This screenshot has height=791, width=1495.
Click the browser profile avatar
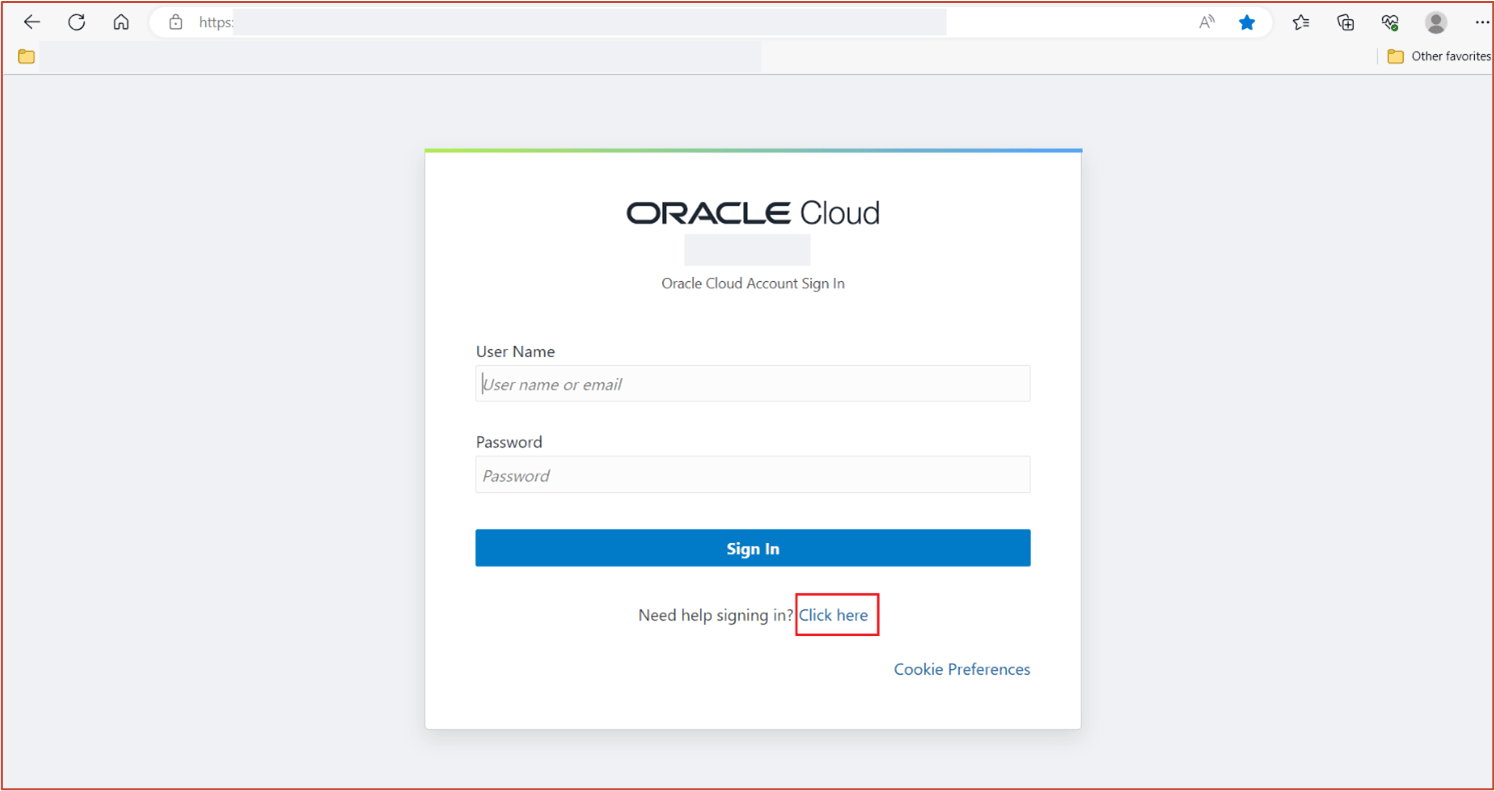click(x=1435, y=22)
